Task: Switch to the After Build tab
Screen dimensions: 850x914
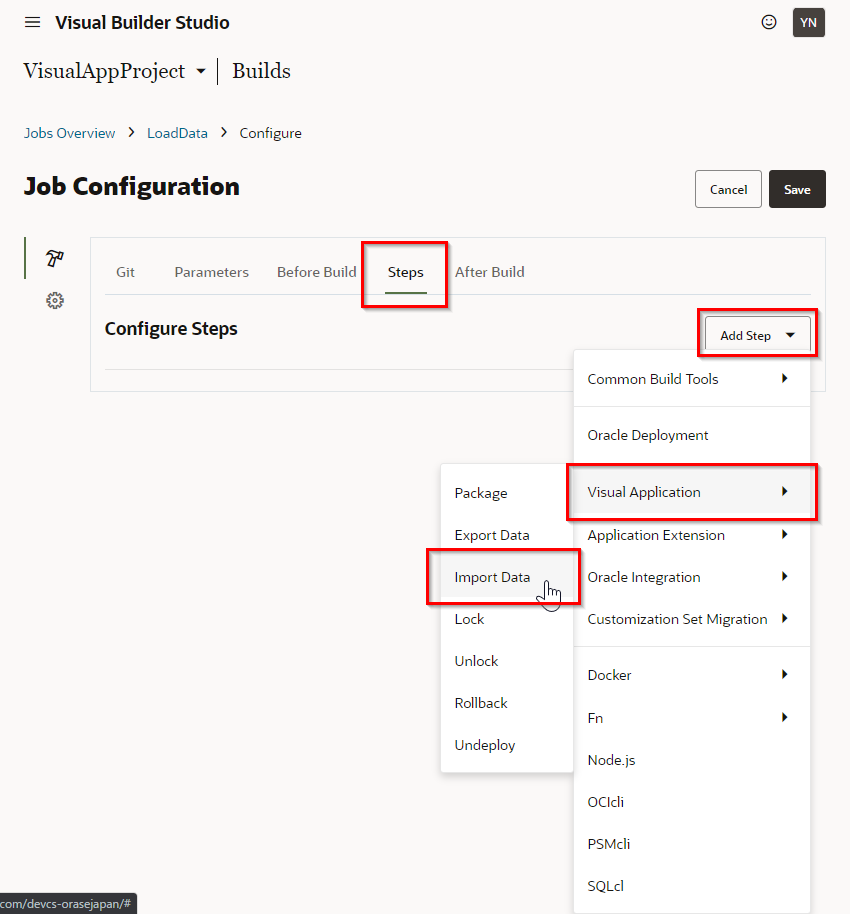Action: [489, 272]
